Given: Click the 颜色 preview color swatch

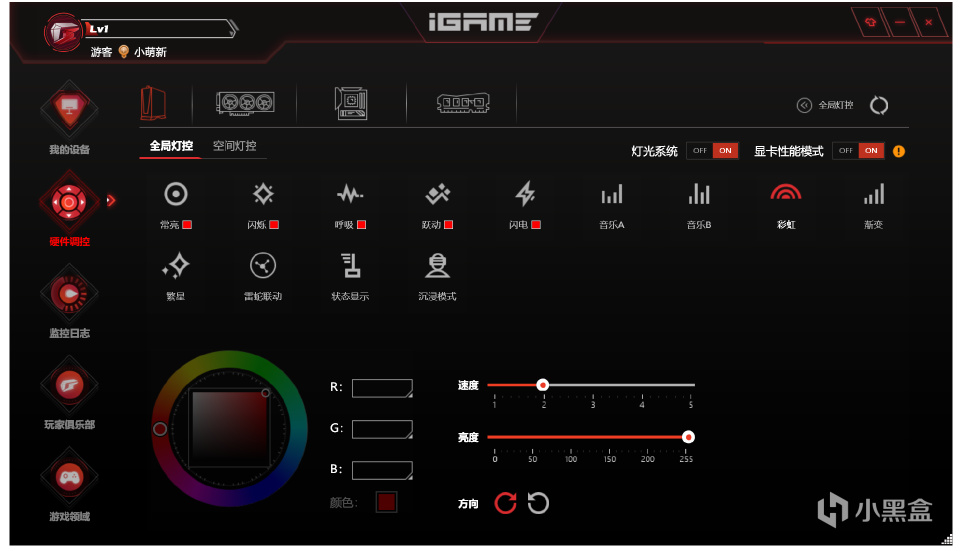Looking at the screenshot, I should point(386,502).
